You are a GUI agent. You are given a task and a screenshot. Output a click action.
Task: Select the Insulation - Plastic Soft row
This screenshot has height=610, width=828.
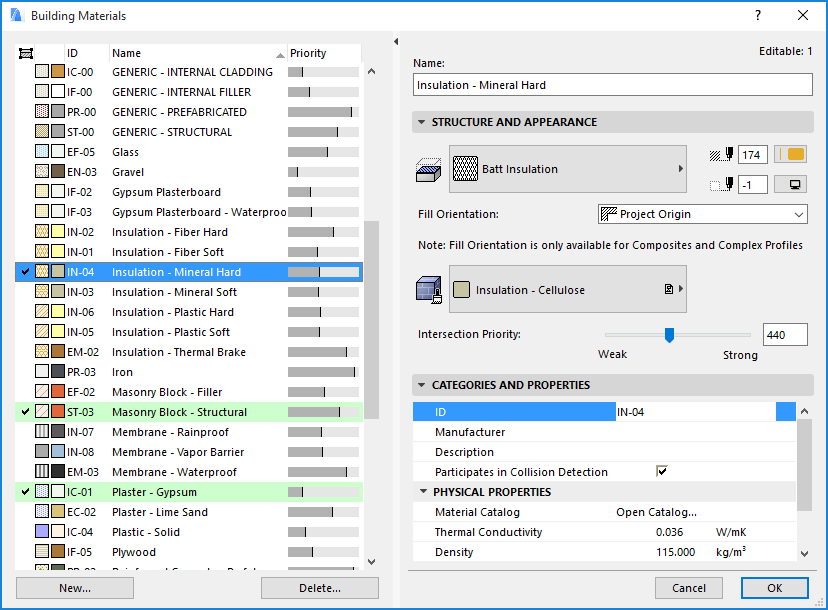[189, 332]
